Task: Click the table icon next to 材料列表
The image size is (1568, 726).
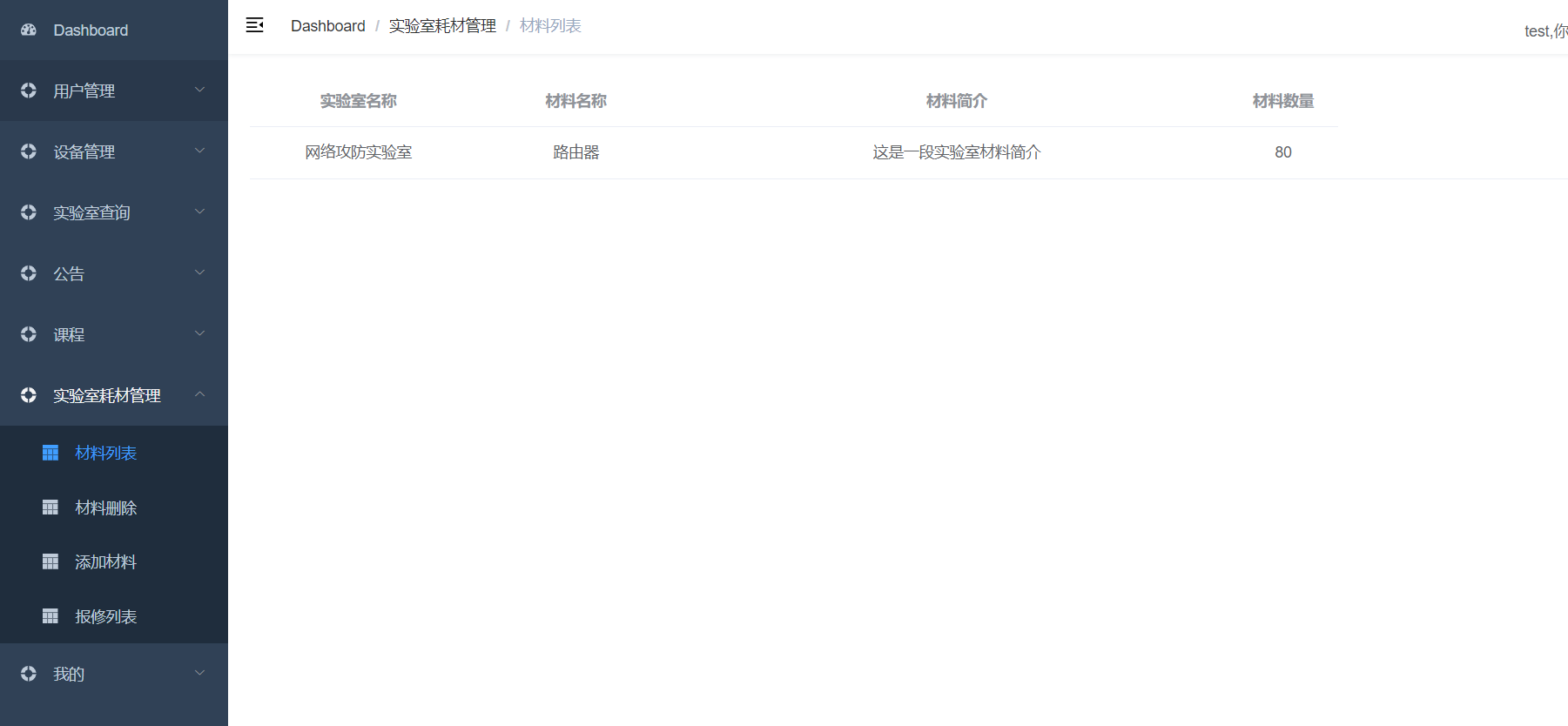Action: [50, 453]
